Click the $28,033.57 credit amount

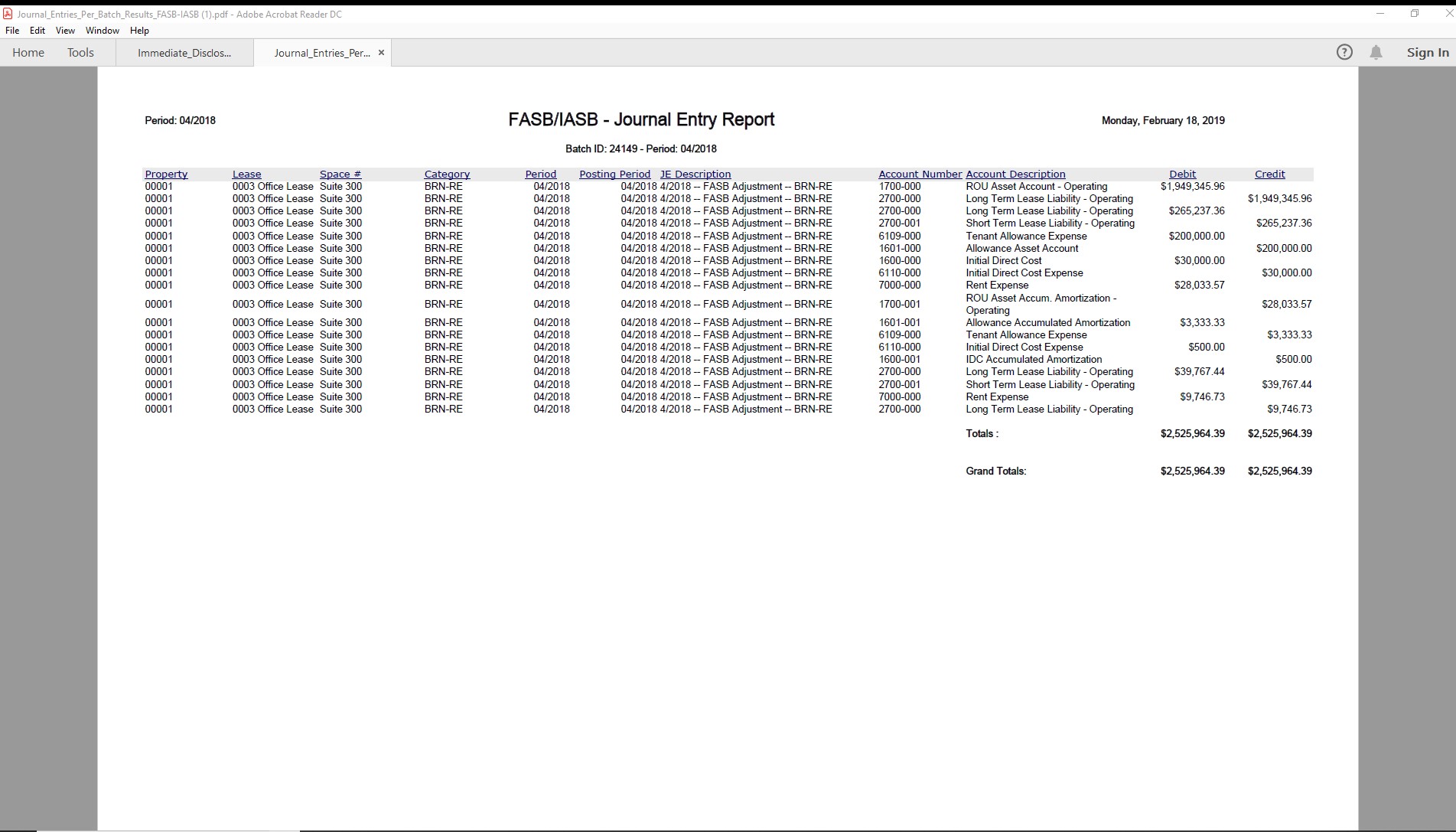1287,305
